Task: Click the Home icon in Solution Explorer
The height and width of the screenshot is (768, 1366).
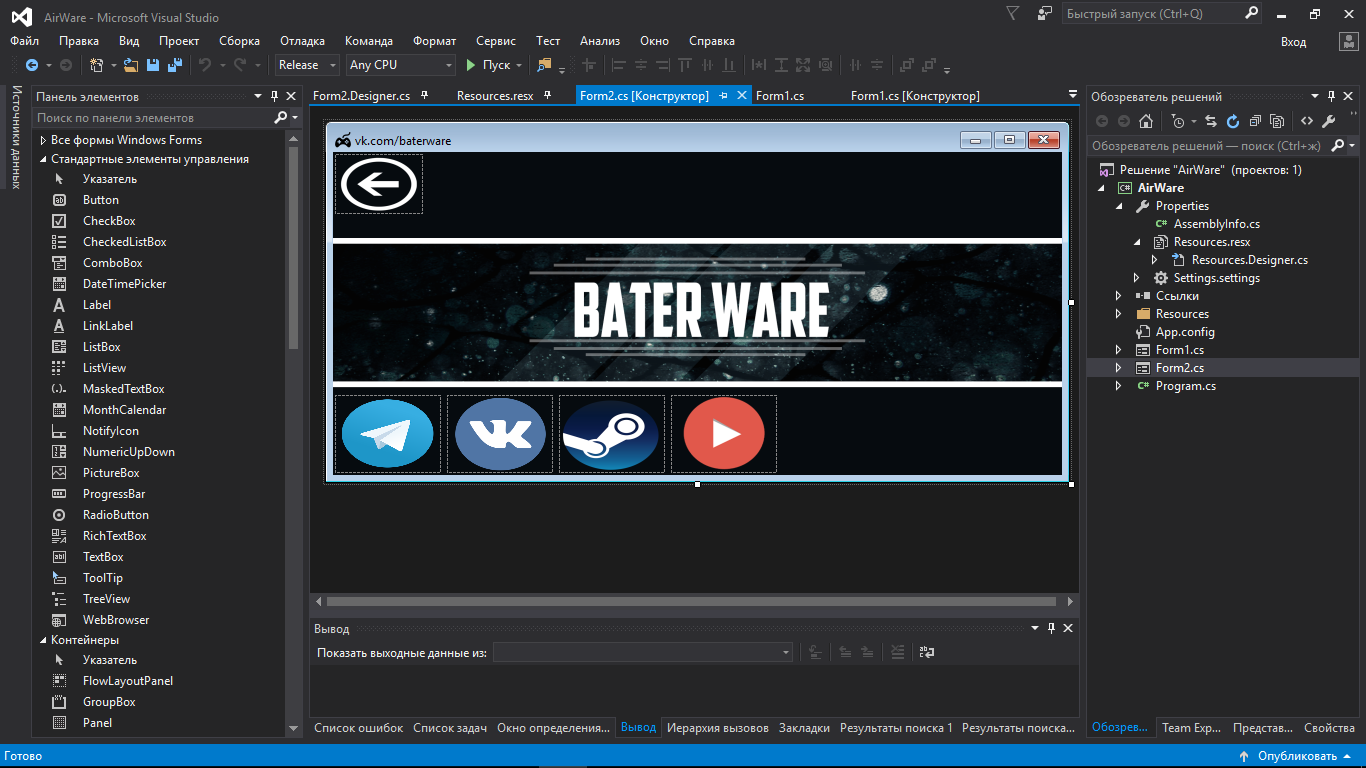Action: click(1146, 121)
